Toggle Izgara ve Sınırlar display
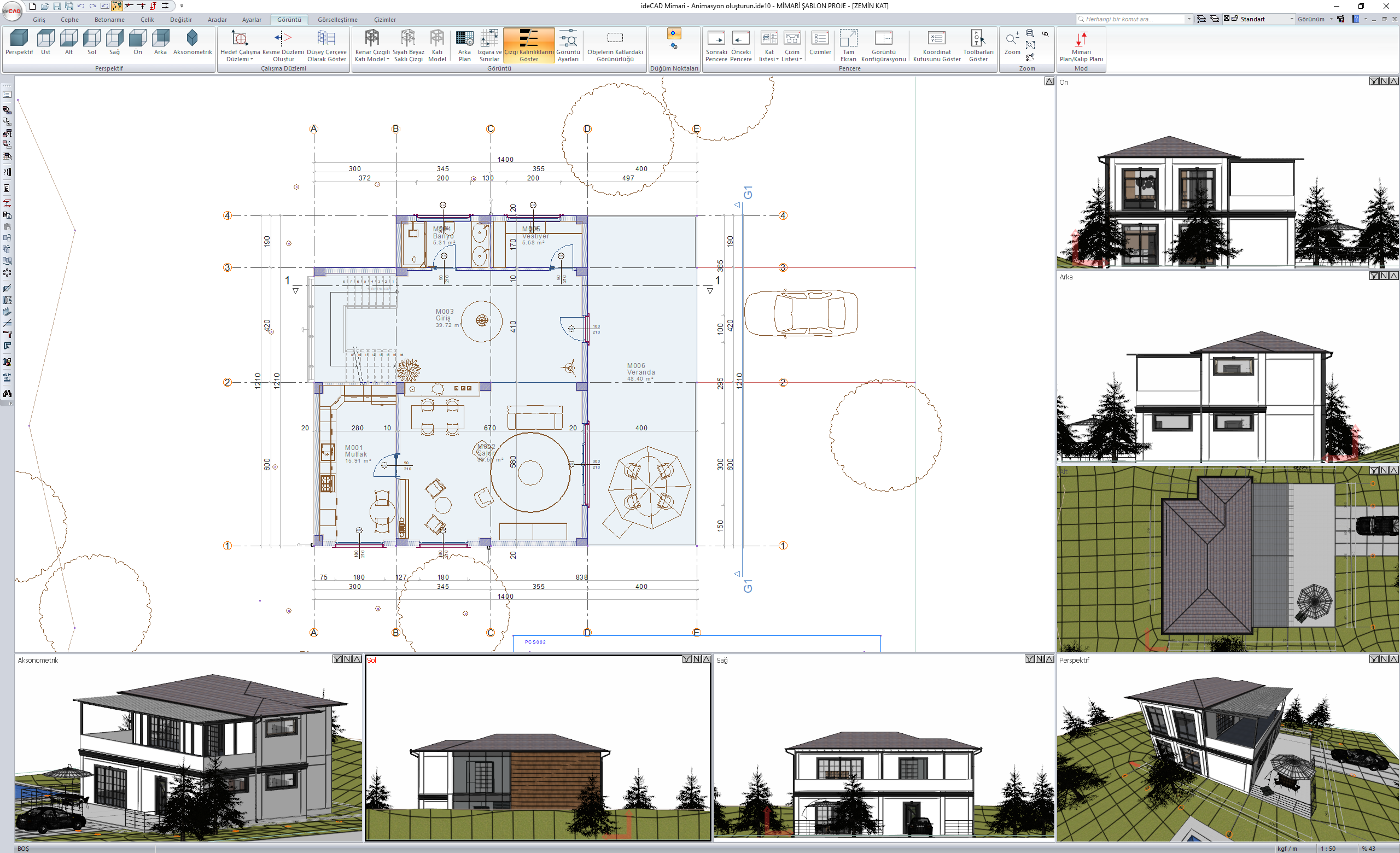Screen dimensions: 1400x853 (489, 45)
